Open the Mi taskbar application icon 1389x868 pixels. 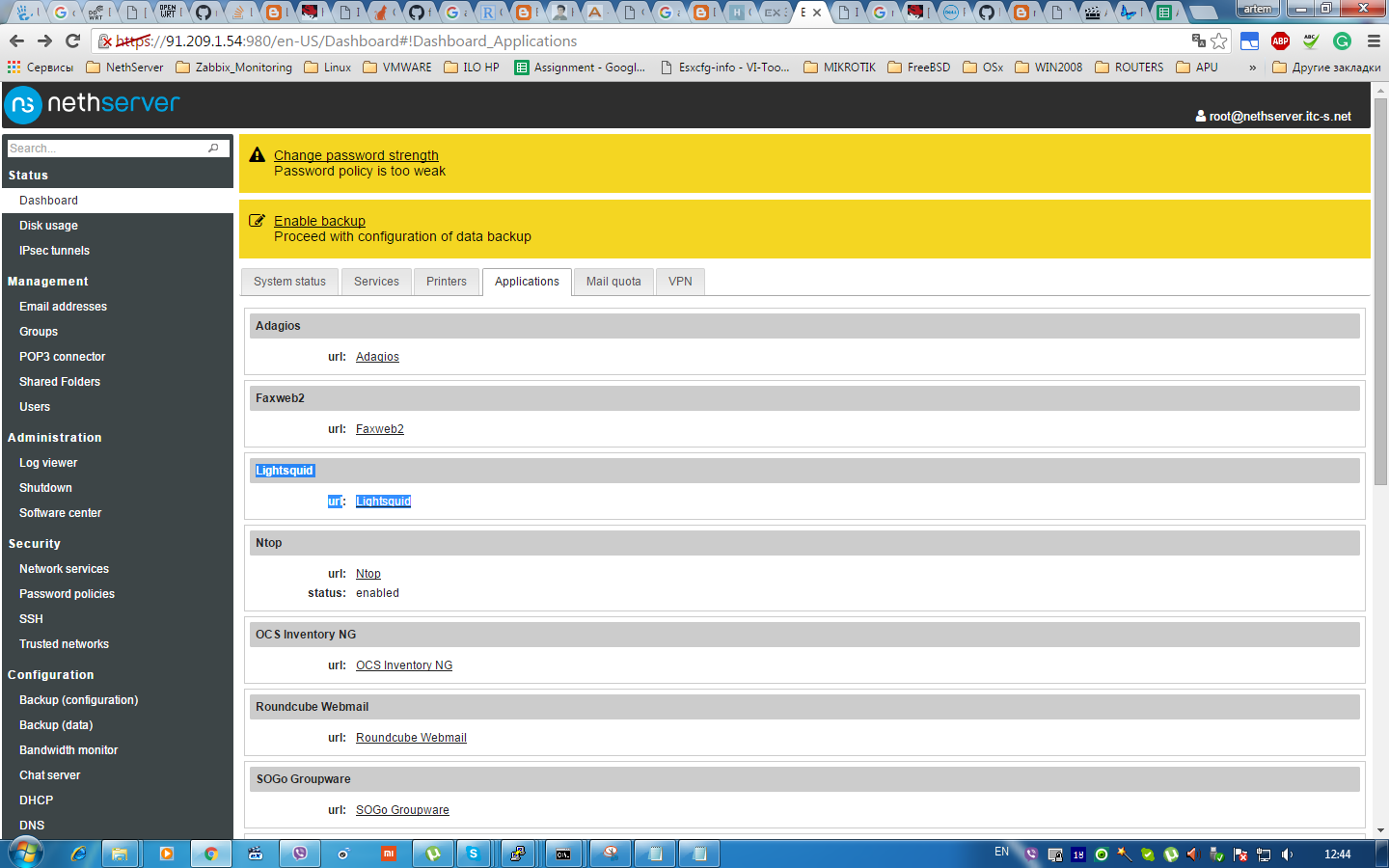(388, 854)
